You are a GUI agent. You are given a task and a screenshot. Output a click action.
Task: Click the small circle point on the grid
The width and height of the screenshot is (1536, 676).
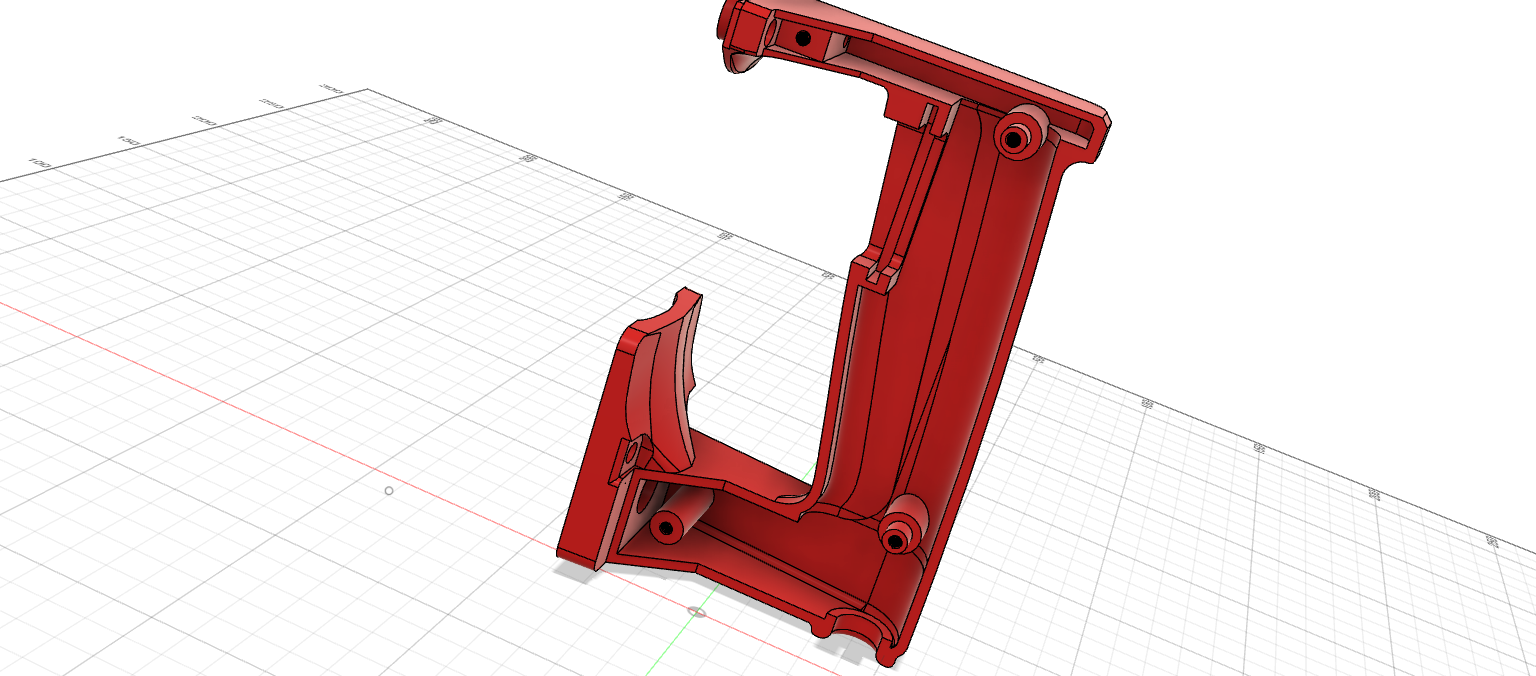click(x=389, y=490)
